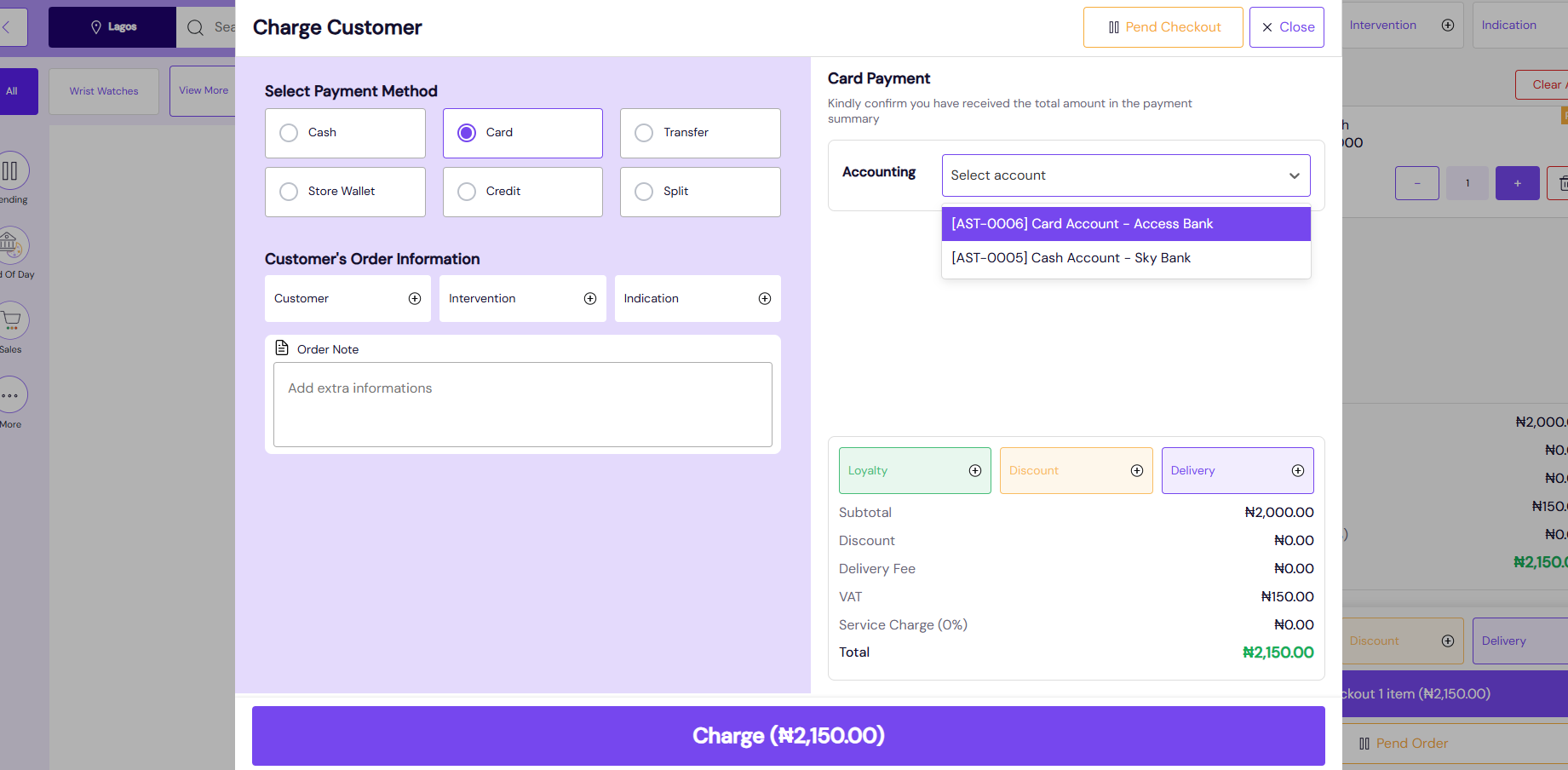
Task: Click the back arrow button
Action: tap(12, 27)
